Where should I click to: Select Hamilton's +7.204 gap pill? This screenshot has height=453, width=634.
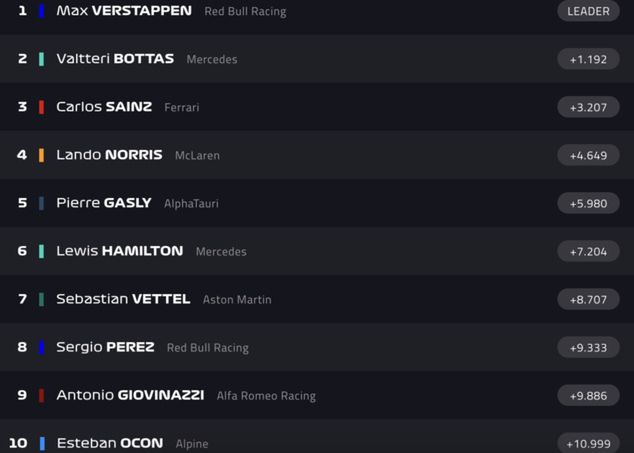click(x=588, y=251)
